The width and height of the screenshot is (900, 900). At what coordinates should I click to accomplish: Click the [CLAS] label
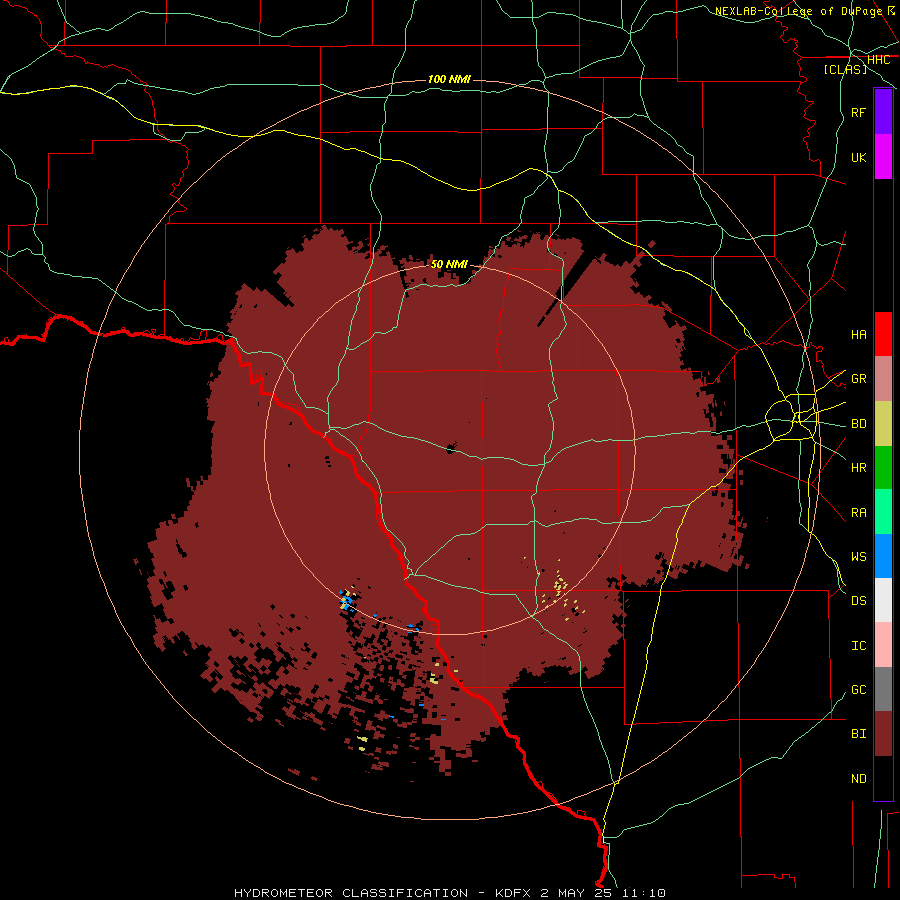click(845, 70)
